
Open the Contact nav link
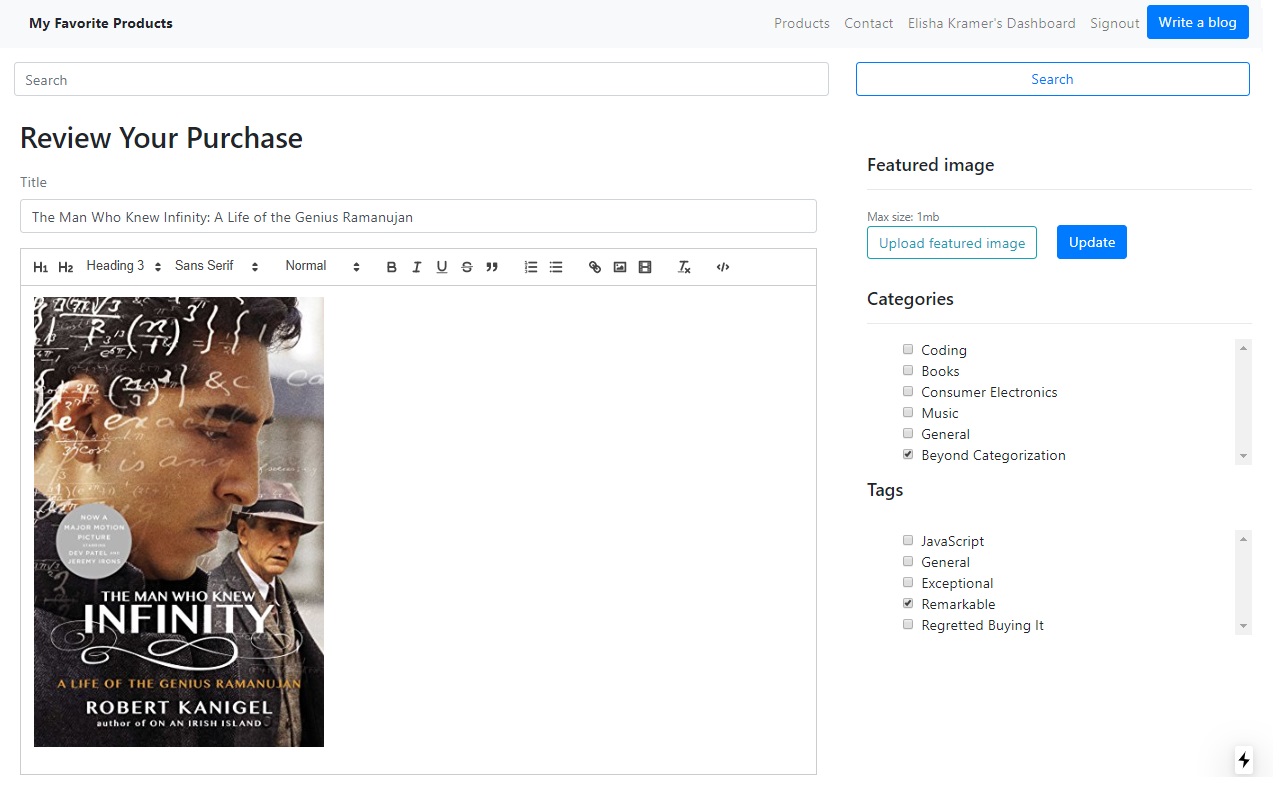point(868,23)
